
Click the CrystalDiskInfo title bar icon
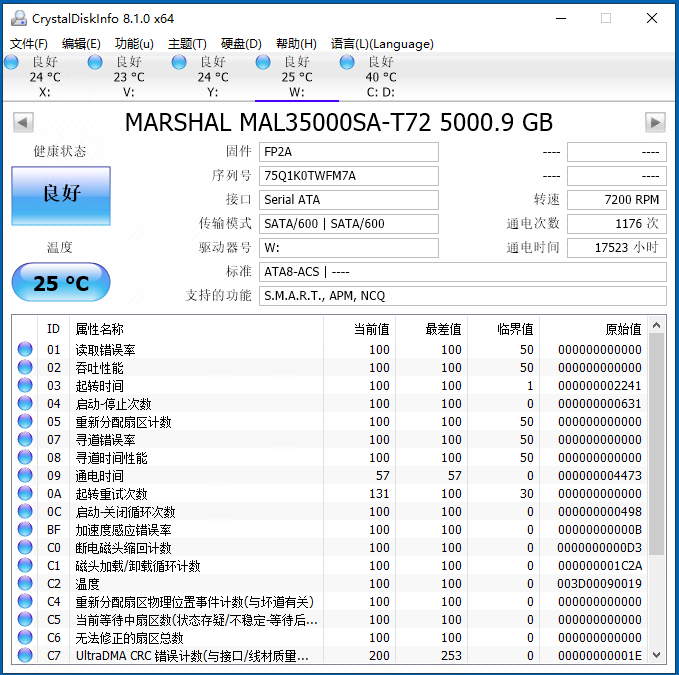point(19,18)
